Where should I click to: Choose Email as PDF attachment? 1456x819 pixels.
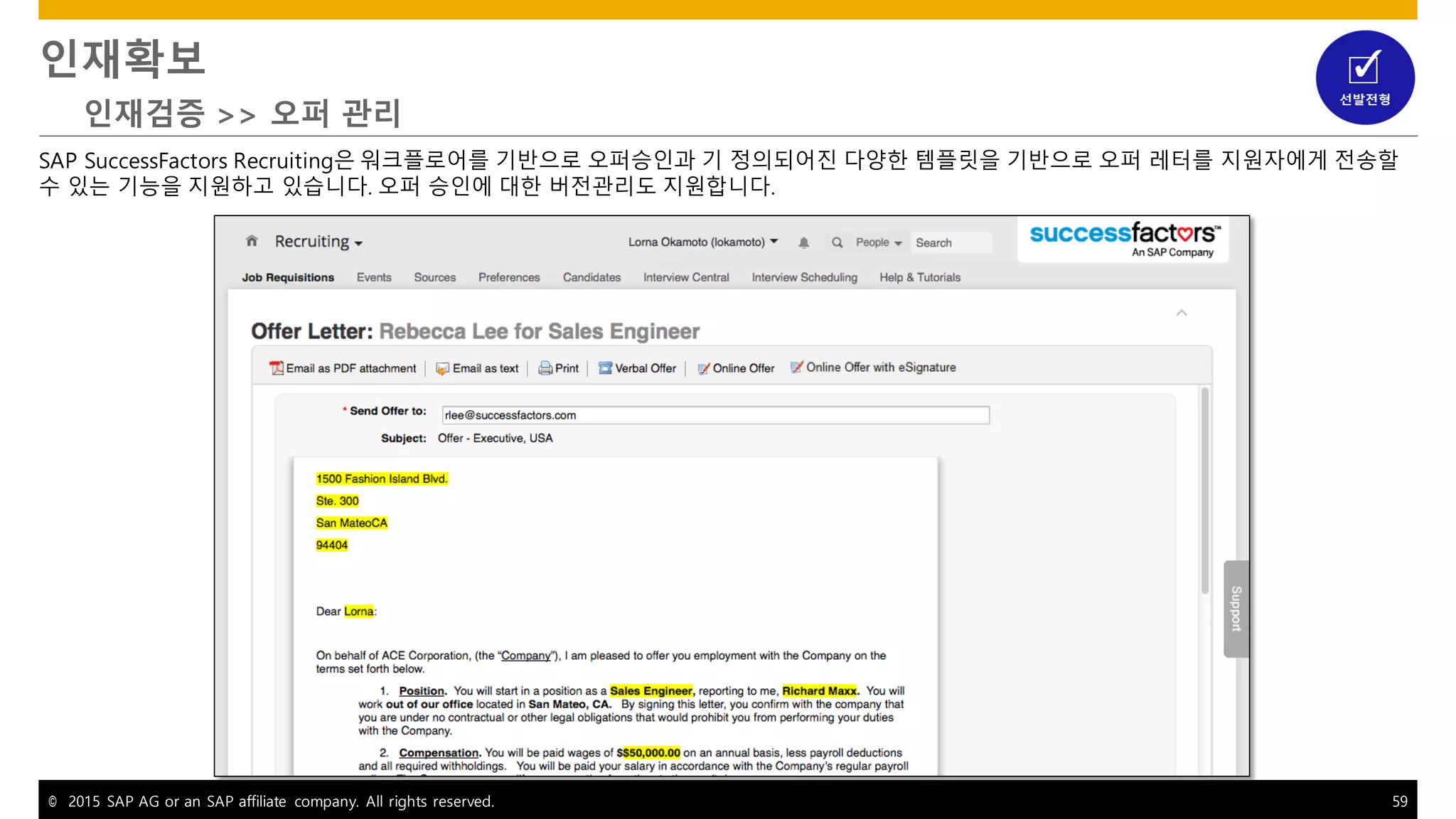pos(351,368)
